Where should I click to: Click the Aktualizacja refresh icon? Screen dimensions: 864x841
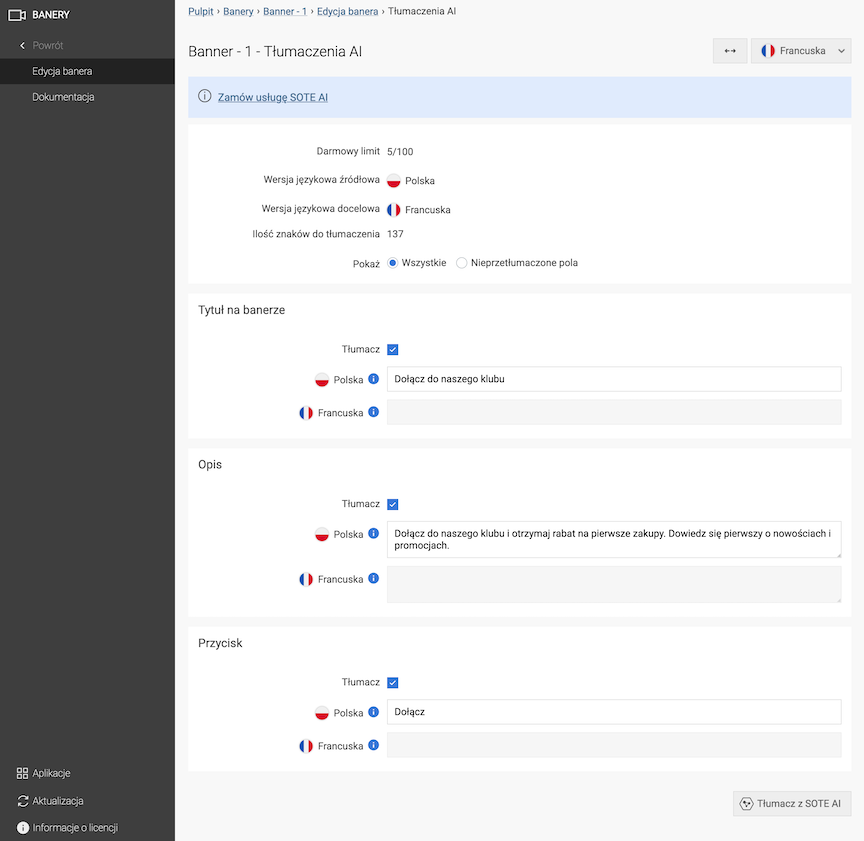[23, 801]
